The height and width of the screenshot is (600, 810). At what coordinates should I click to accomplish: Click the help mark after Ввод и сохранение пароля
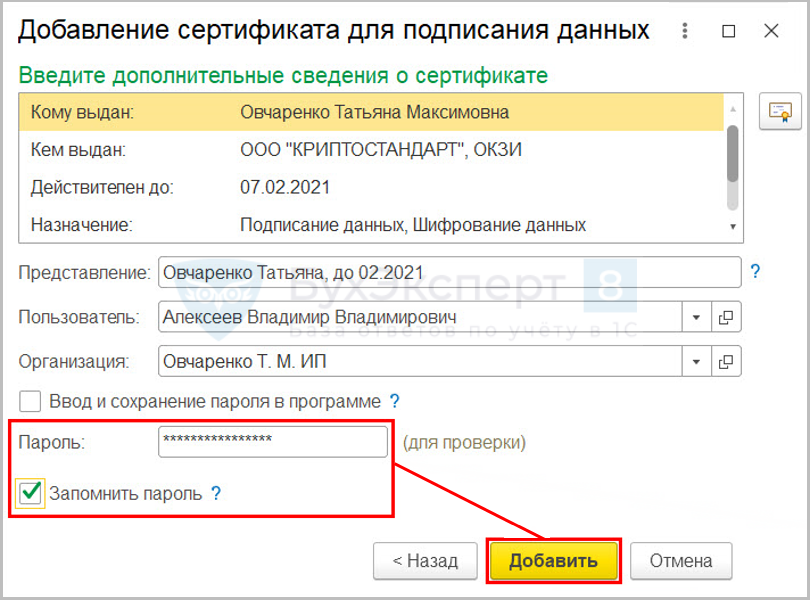point(394,401)
